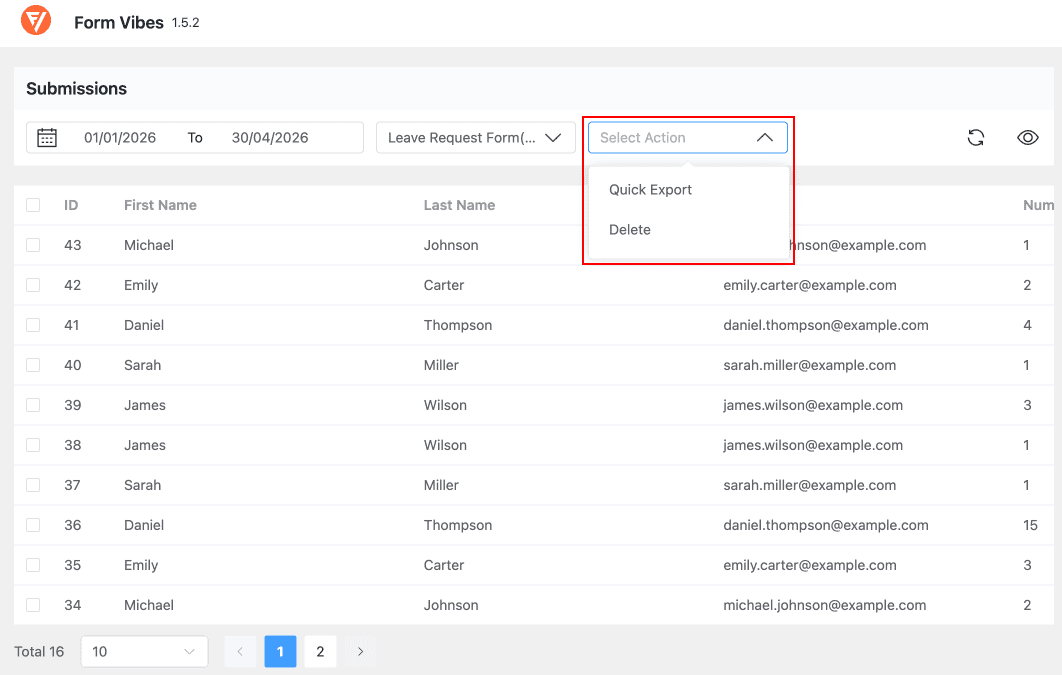
Task: Click the First Name column header
Action: pyautogui.click(x=161, y=205)
